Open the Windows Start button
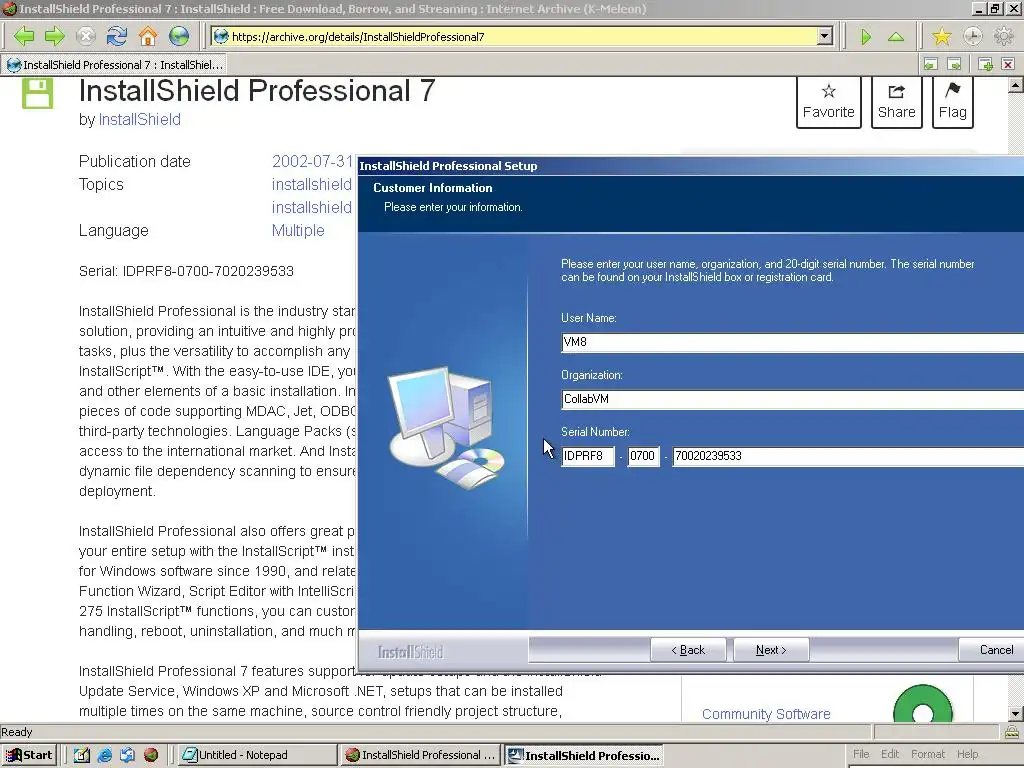 [x=29, y=755]
